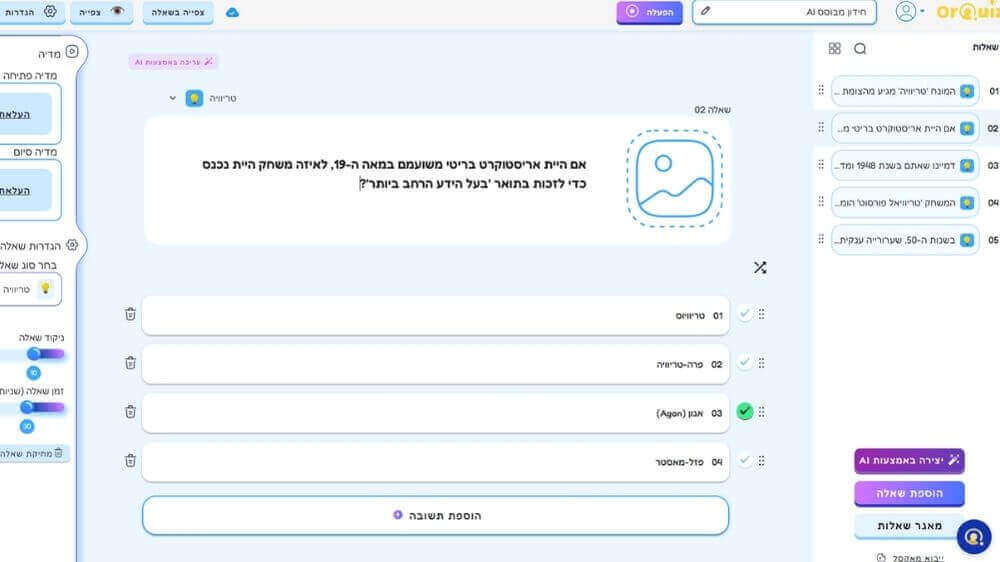Click the 'הוספת תשובה' add answer button
The width and height of the screenshot is (1000, 562).
[x=435, y=516]
